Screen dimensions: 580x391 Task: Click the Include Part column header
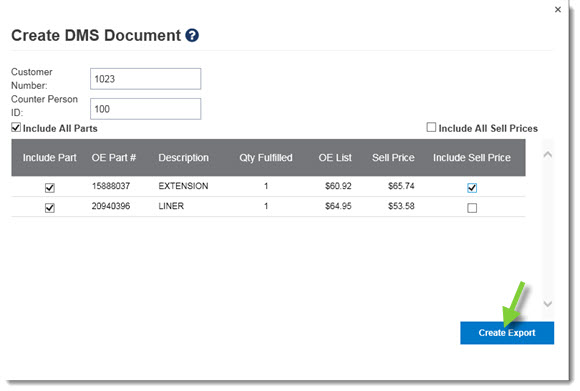point(50,158)
